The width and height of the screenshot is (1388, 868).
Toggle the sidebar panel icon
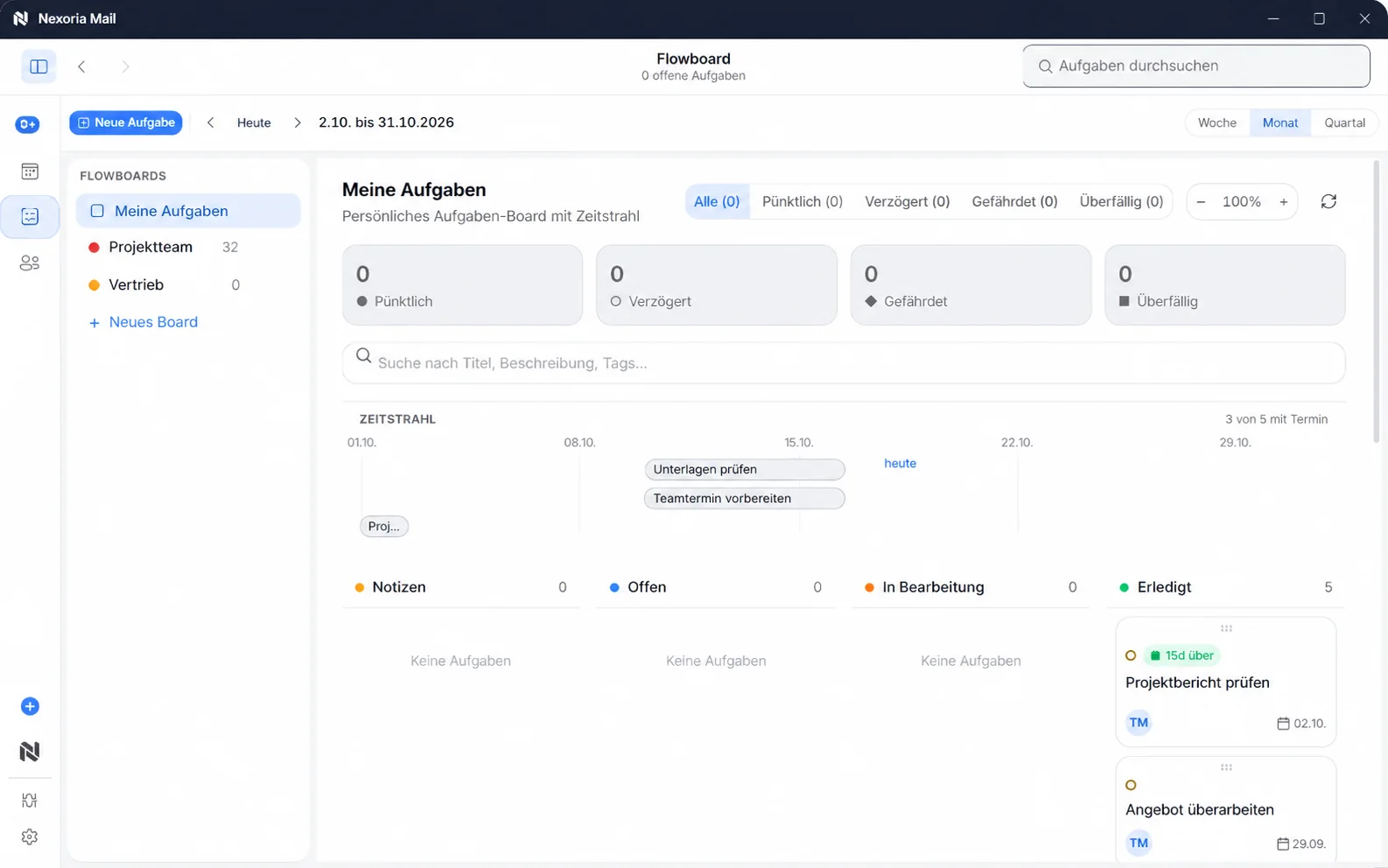pos(39,66)
